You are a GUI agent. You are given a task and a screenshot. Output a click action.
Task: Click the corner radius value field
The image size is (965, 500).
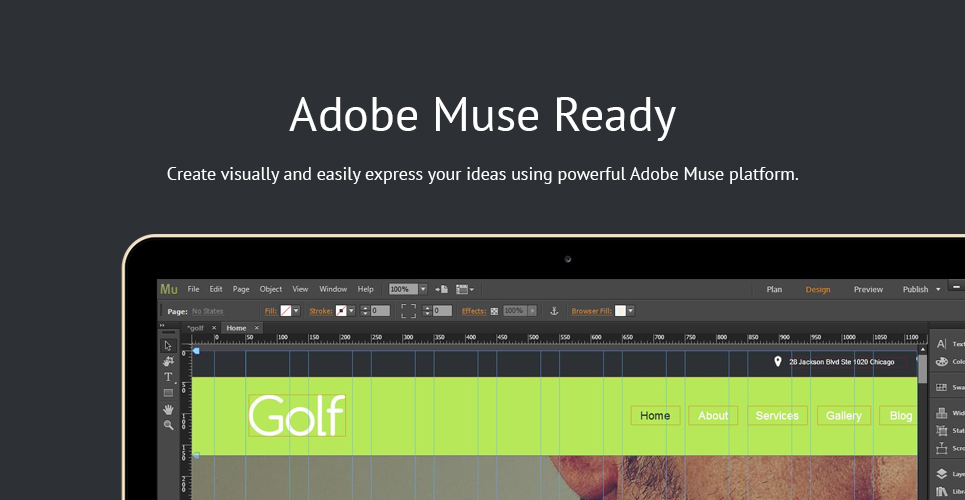442,311
